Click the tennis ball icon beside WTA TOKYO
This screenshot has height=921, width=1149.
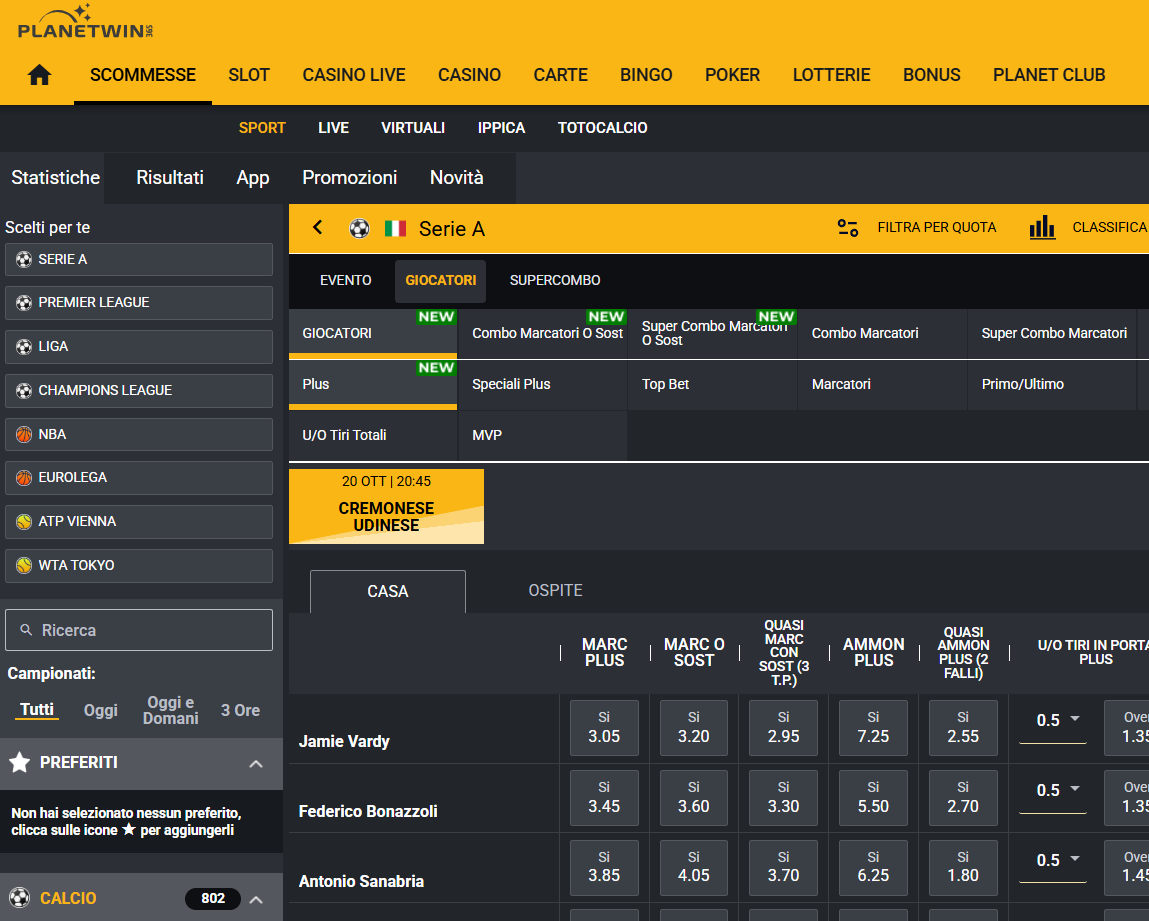[24, 566]
